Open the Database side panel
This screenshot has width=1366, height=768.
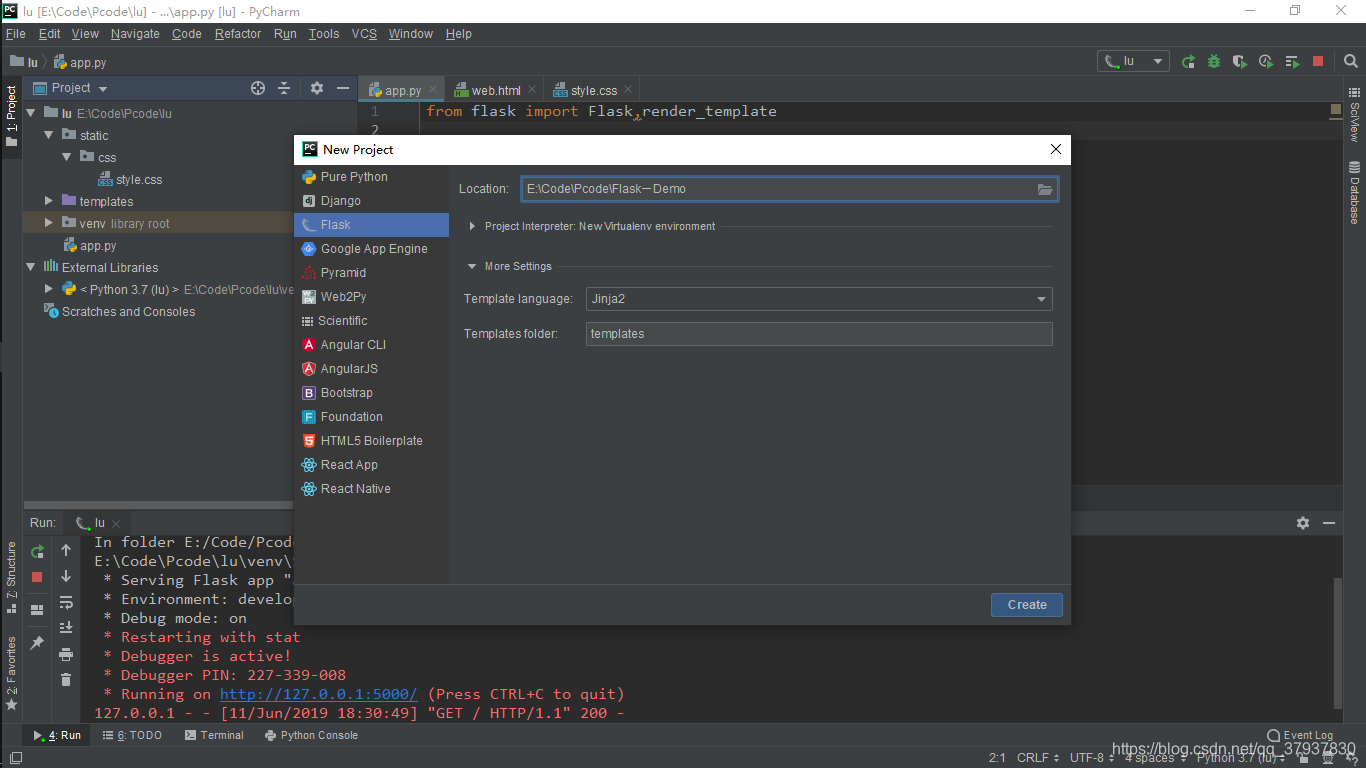[x=1355, y=191]
